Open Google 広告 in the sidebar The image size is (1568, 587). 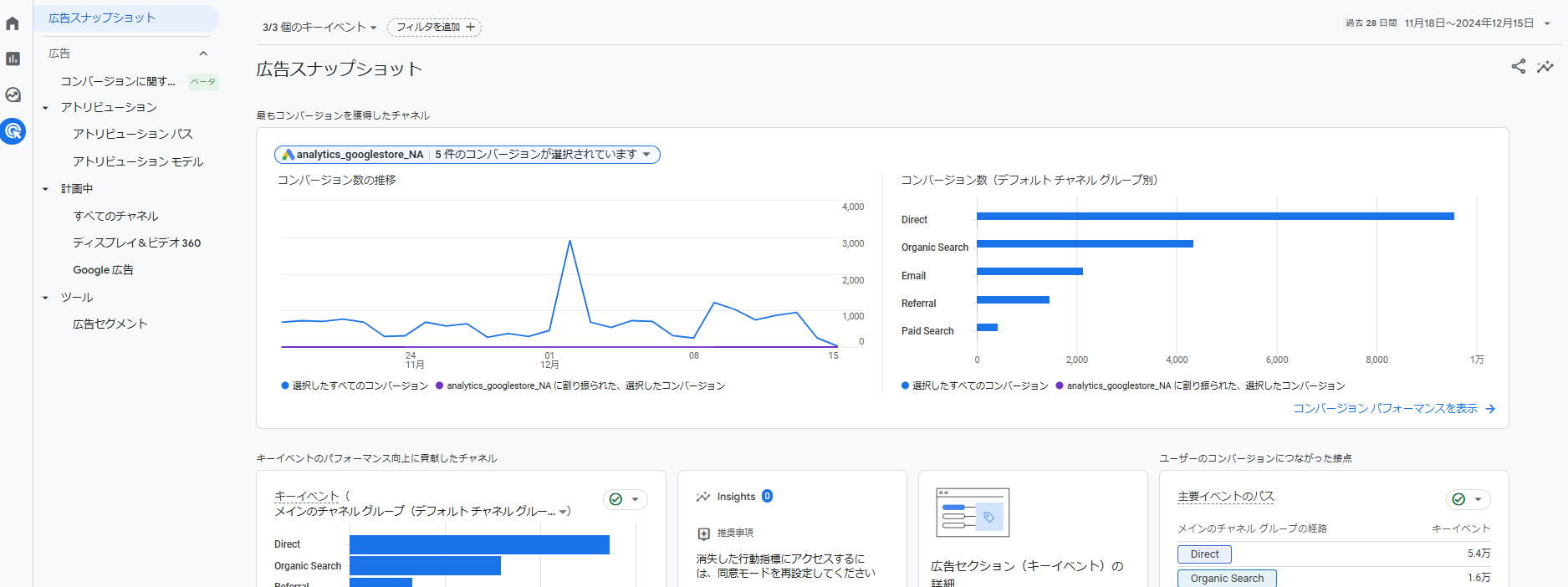(103, 270)
